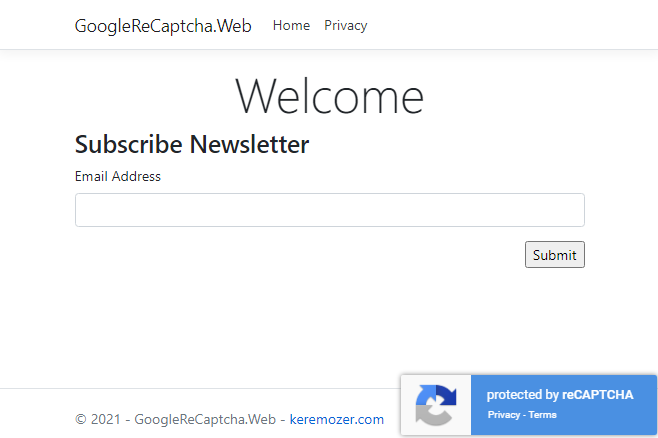Click the reCAPTCHA logo icon
This screenshot has width=658, height=438.
pos(436,405)
